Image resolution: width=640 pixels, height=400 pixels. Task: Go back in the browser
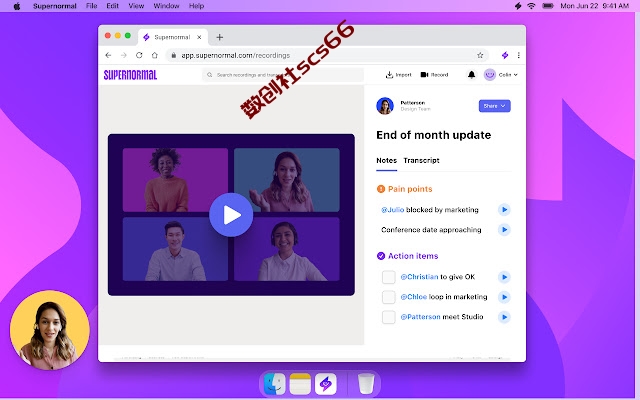[x=108, y=55]
